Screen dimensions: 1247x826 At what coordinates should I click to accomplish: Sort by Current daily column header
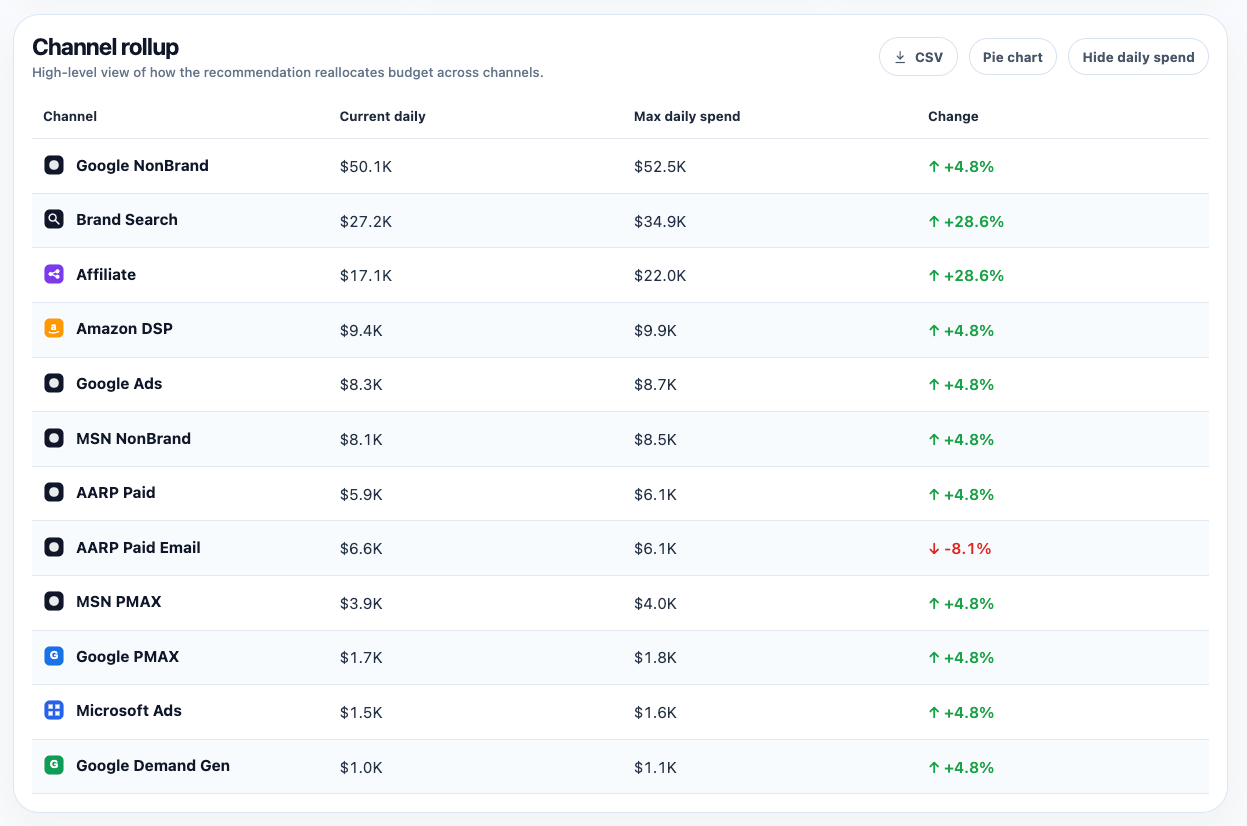382,116
